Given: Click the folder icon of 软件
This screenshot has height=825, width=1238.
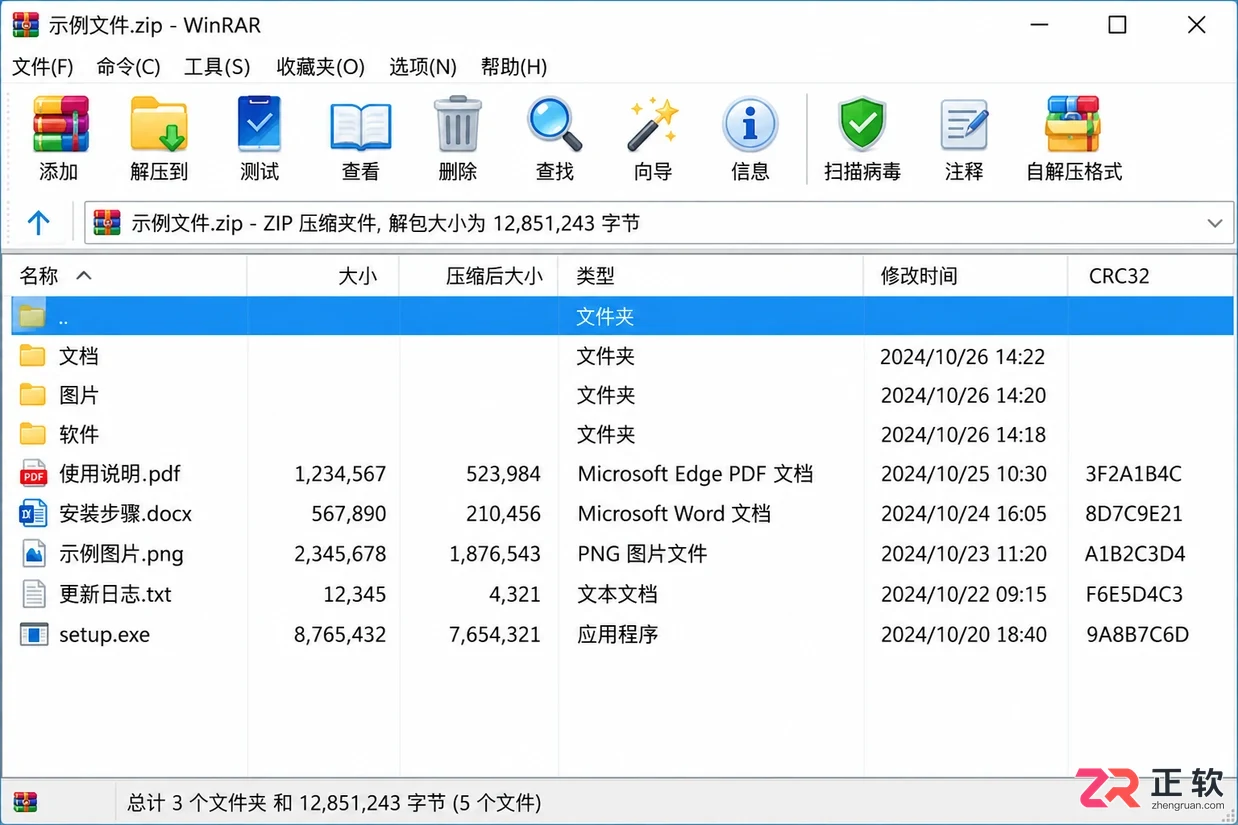Looking at the screenshot, I should pyautogui.click(x=33, y=434).
